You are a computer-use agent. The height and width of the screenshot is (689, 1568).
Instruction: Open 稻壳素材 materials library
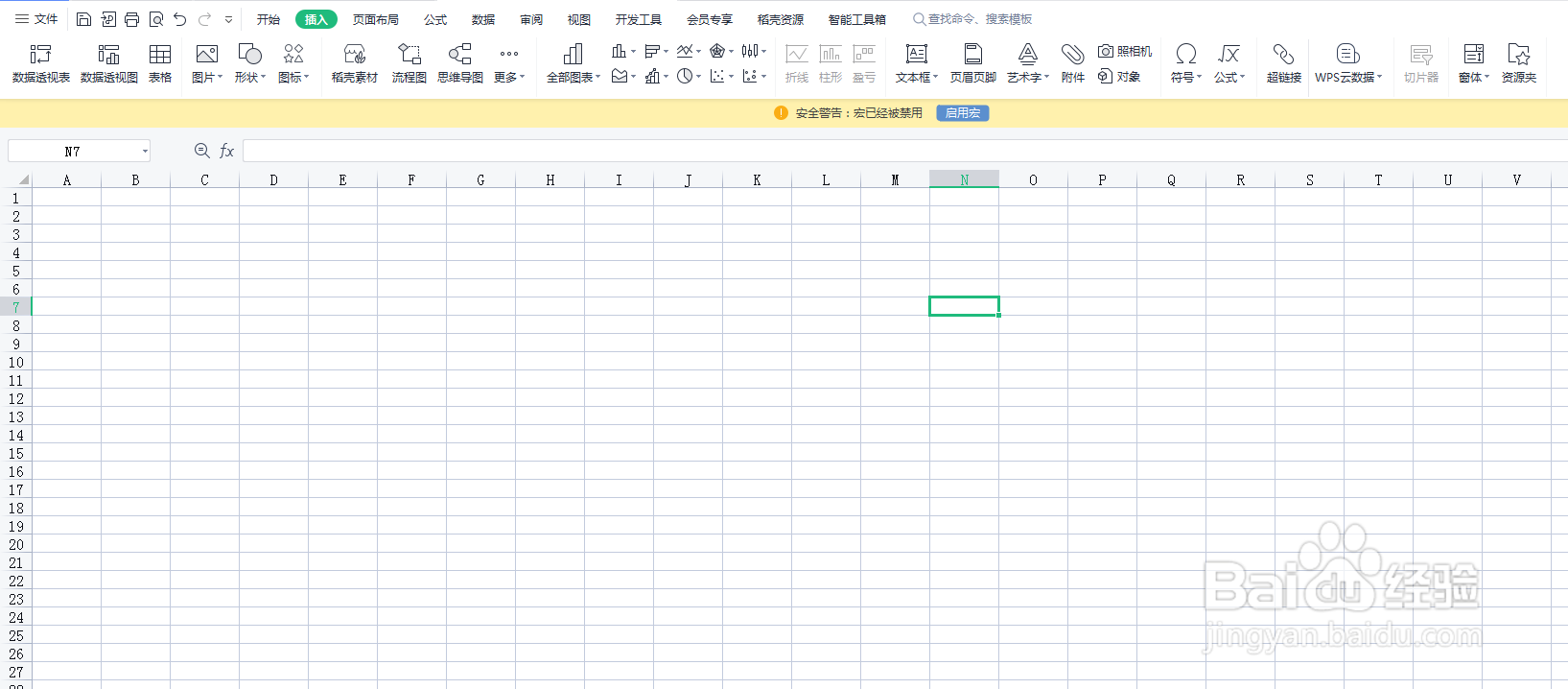point(355,64)
